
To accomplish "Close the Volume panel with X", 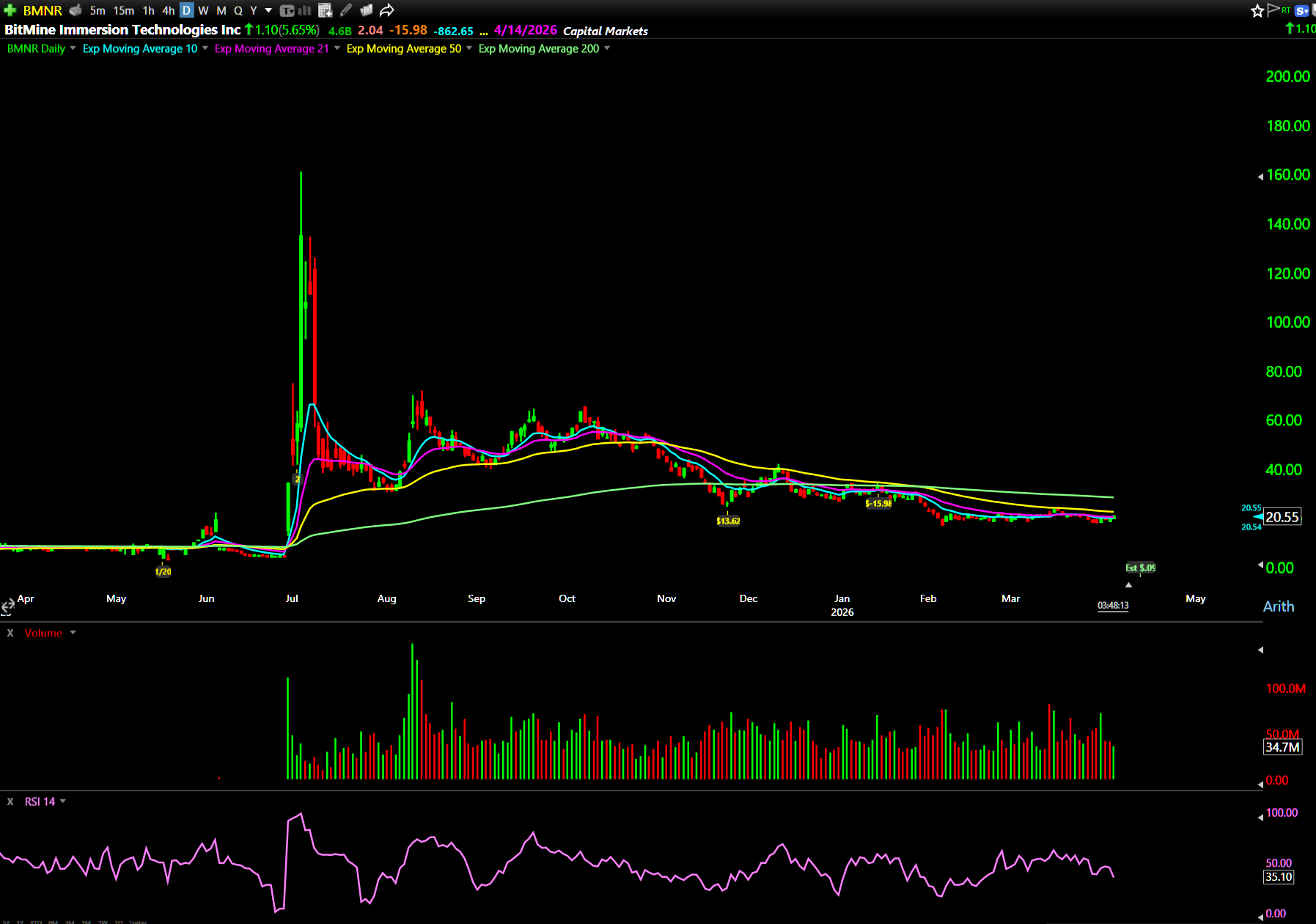I will [10, 633].
